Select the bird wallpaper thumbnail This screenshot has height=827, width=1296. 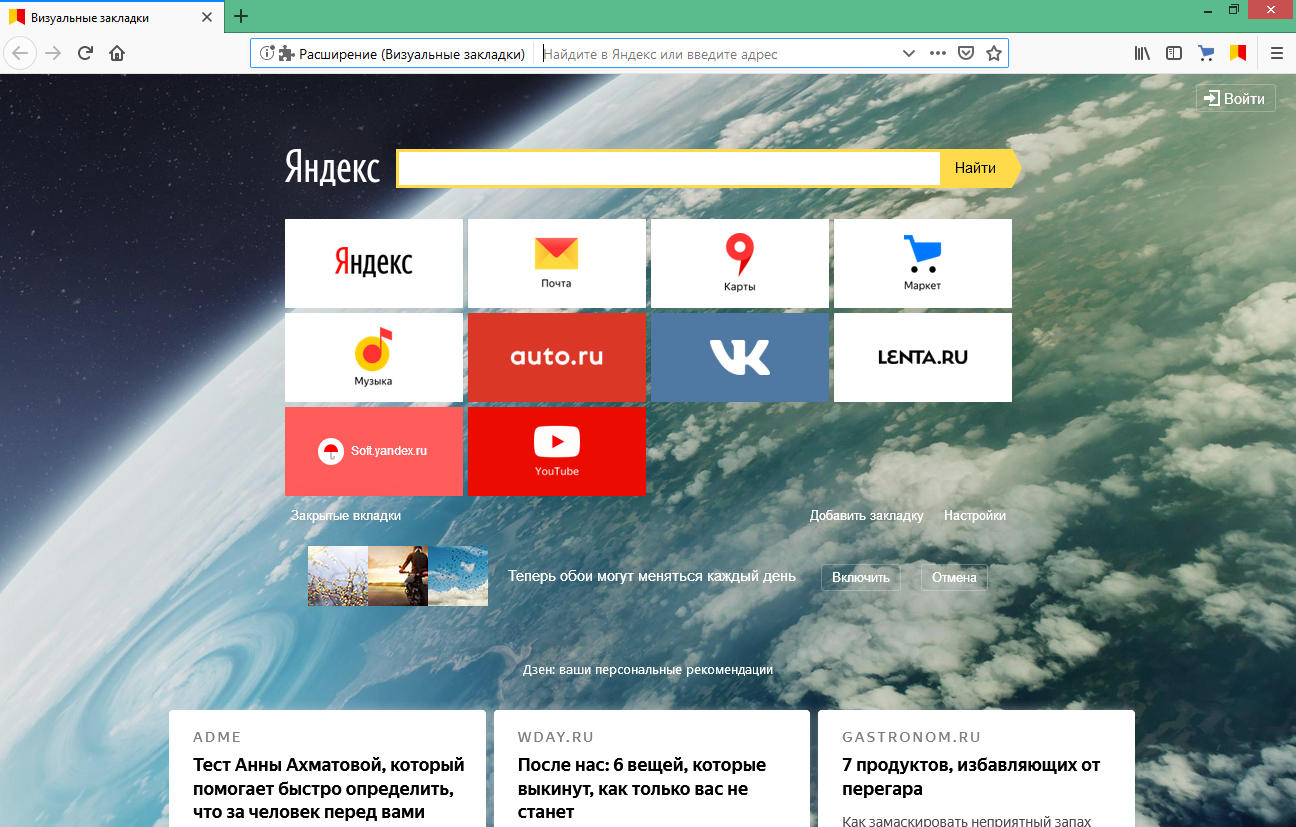pyautogui.click(x=458, y=576)
